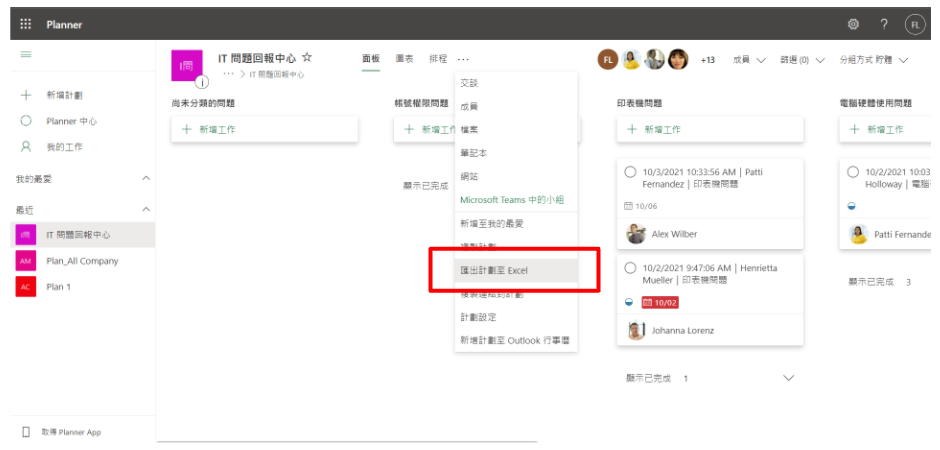
Task: Click the IT 問題回報中心 pink plan logo
Action: coord(187,65)
